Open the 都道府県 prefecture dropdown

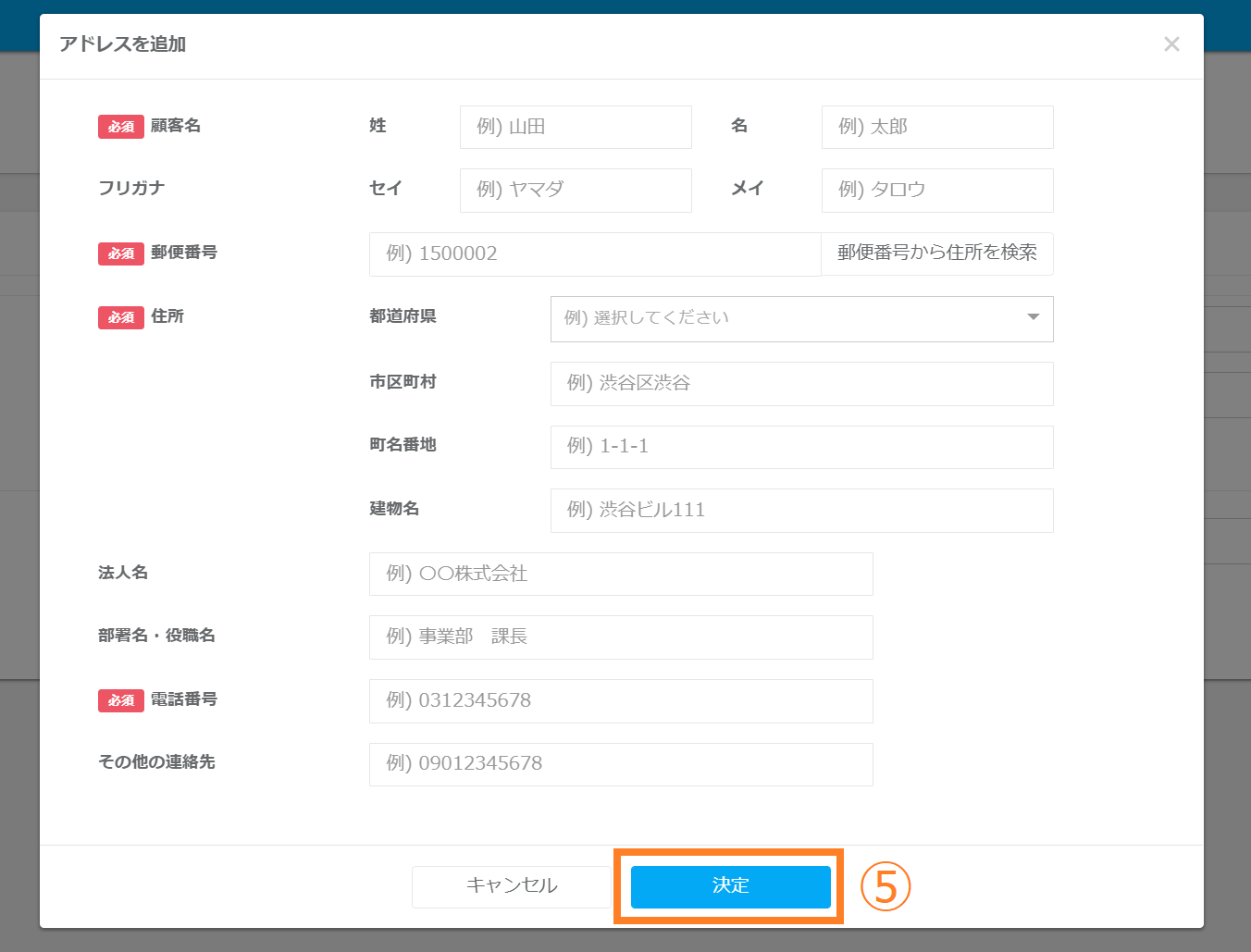[787, 318]
